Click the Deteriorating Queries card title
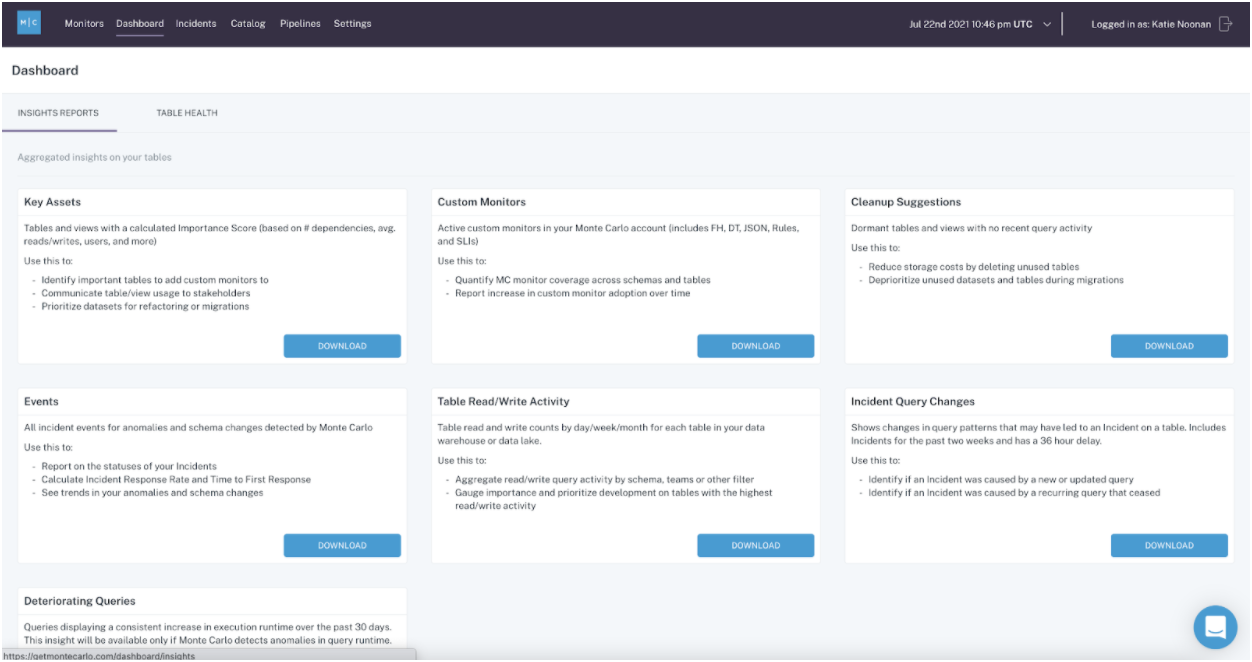 pos(80,601)
